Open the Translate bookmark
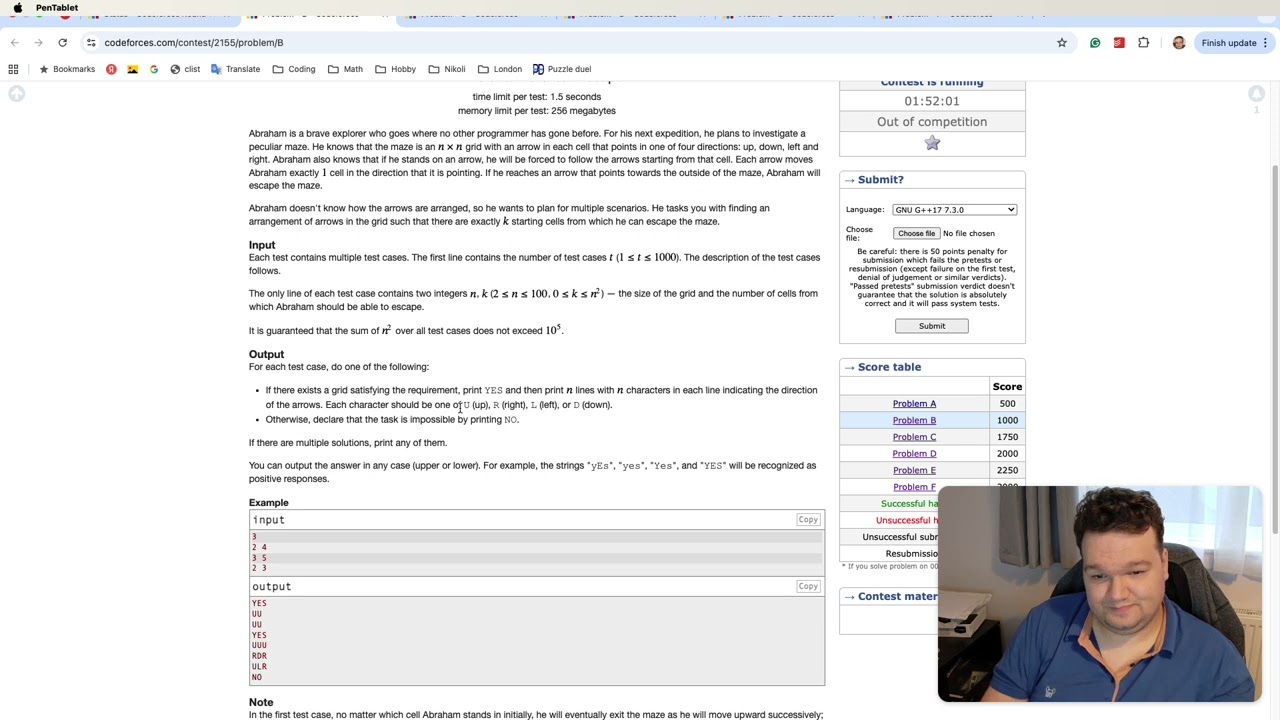Viewport: 1280px width, 720px height. (x=235, y=69)
